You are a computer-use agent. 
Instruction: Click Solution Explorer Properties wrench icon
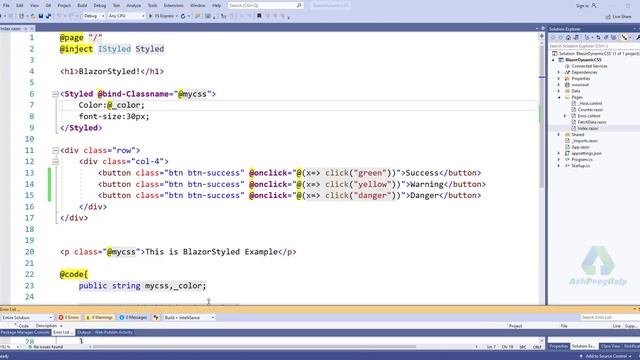coord(637,37)
